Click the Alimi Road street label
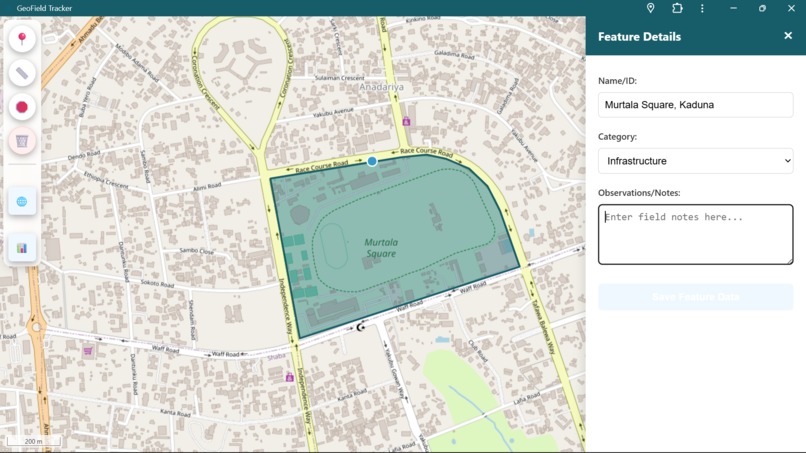Screen dimensions: 806x453 pos(207,187)
